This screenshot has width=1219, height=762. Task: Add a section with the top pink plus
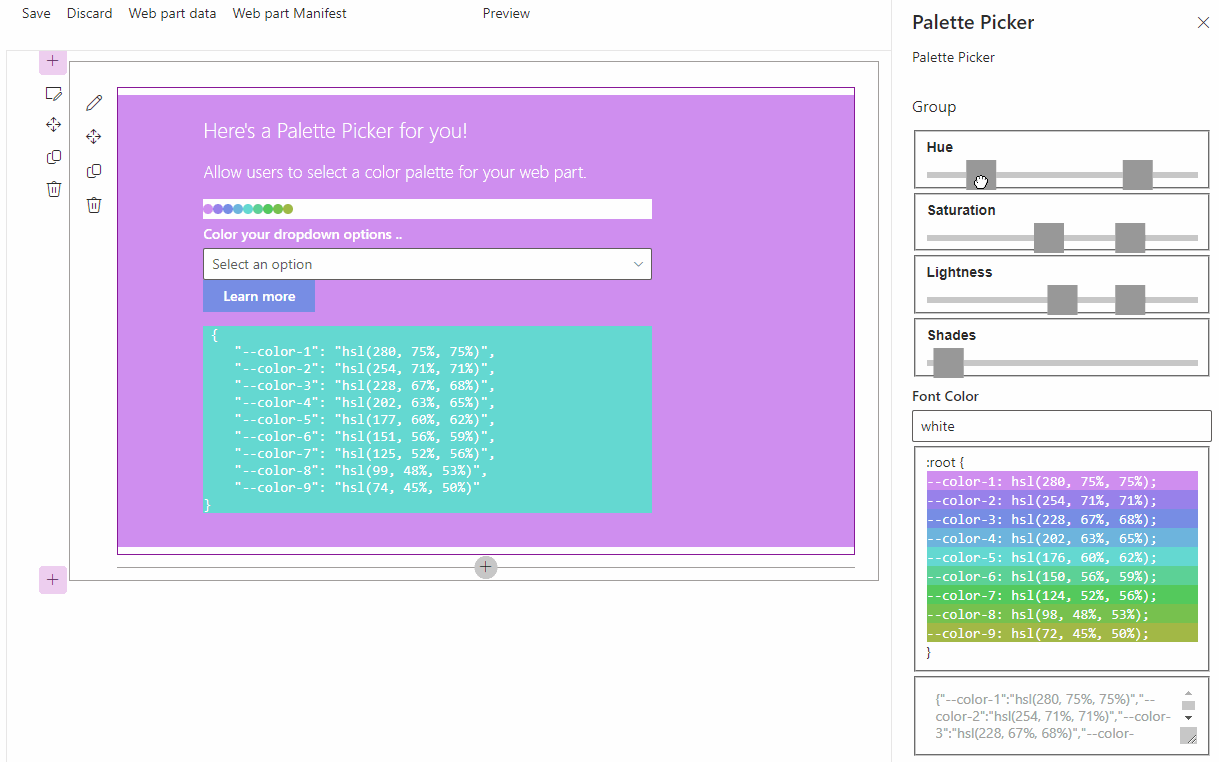tap(53, 61)
